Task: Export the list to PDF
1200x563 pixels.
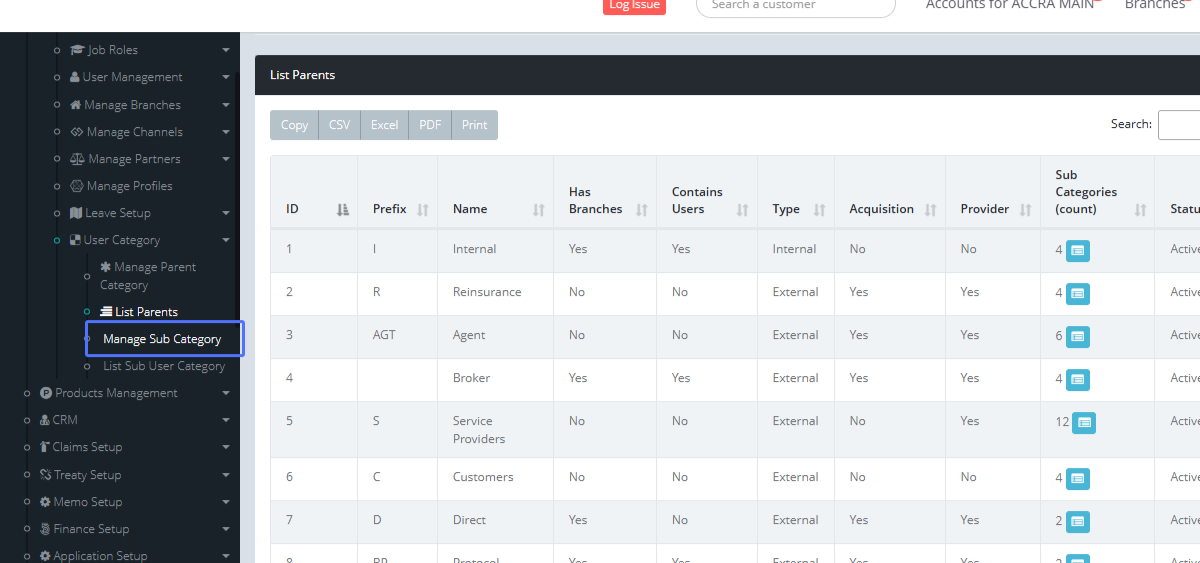Action: tap(430, 125)
